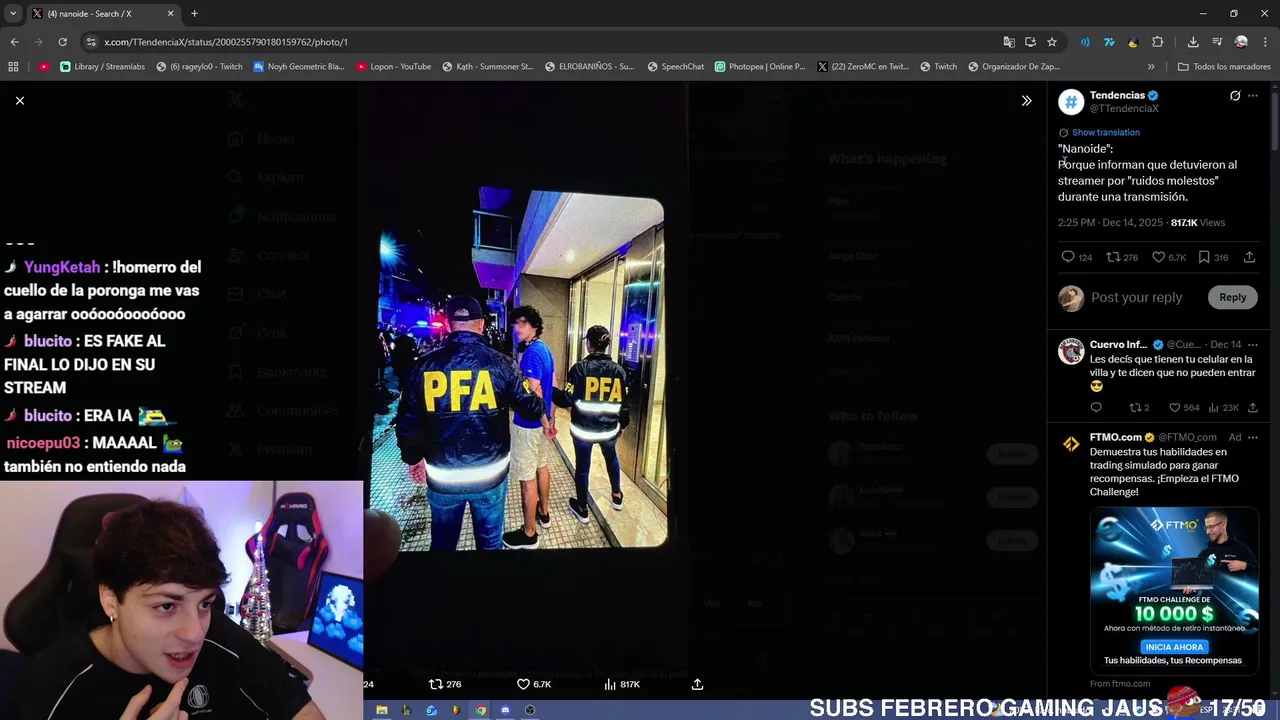View analytics of Cuervo's comment showing 23K

pos(1224,407)
